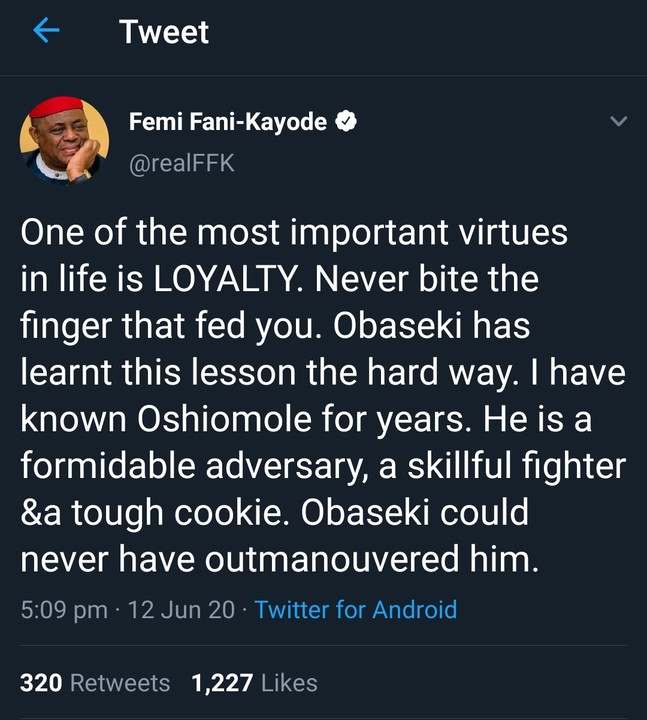
Task: View the 320 Retweets list
Action: [x=95, y=683]
